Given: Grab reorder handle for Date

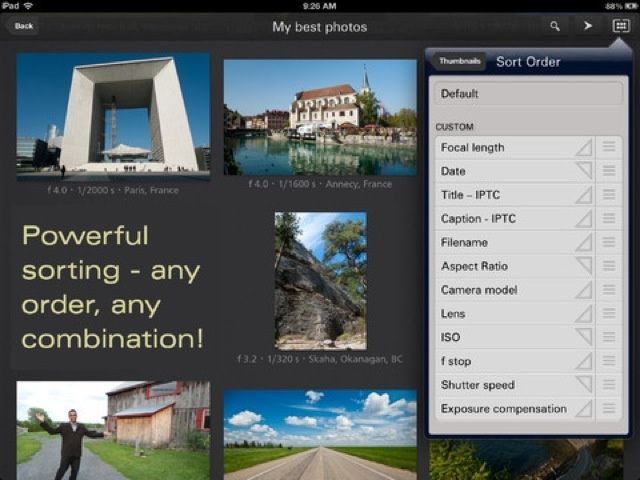Looking at the screenshot, I should coord(609,171).
